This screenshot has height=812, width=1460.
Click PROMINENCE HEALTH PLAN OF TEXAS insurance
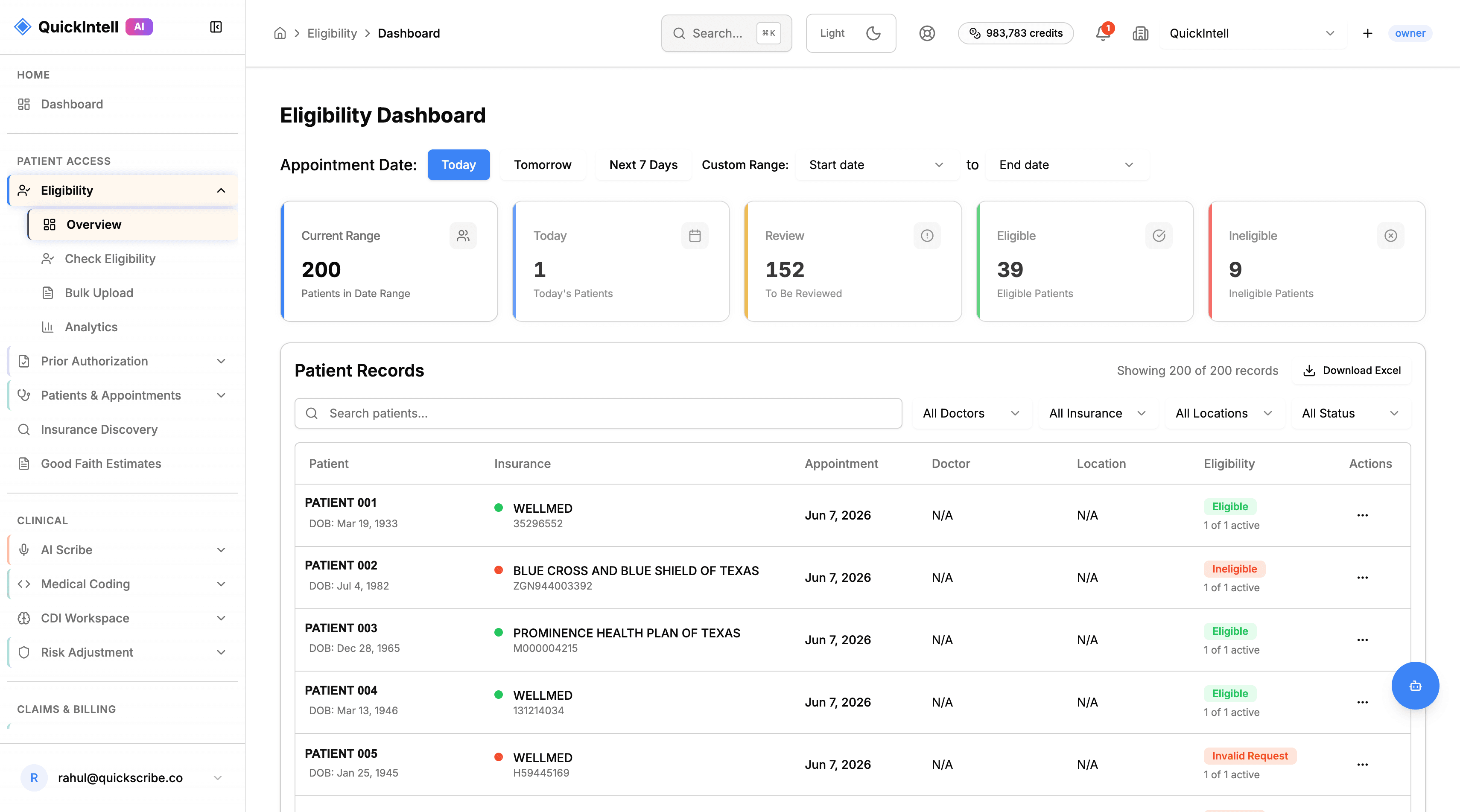(626, 633)
